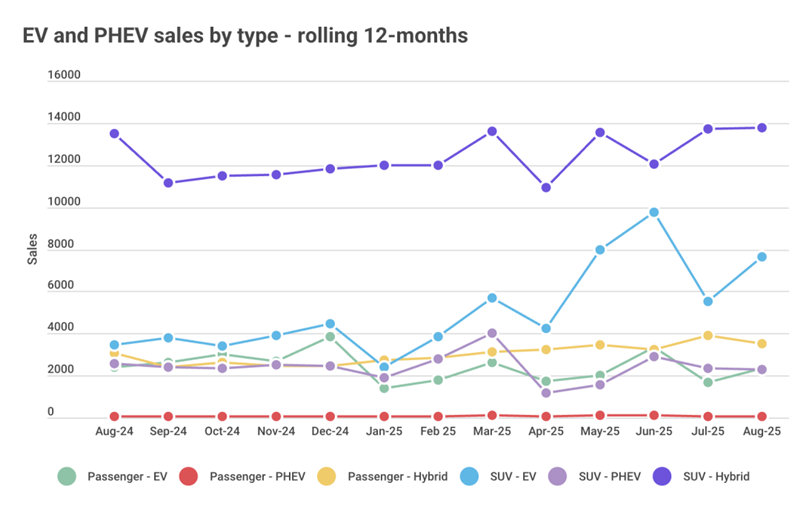Click the SUV - Hybrid dip point at Apr-25
Viewport: 800px width, 505px height.
pyautogui.click(x=545, y=187)
